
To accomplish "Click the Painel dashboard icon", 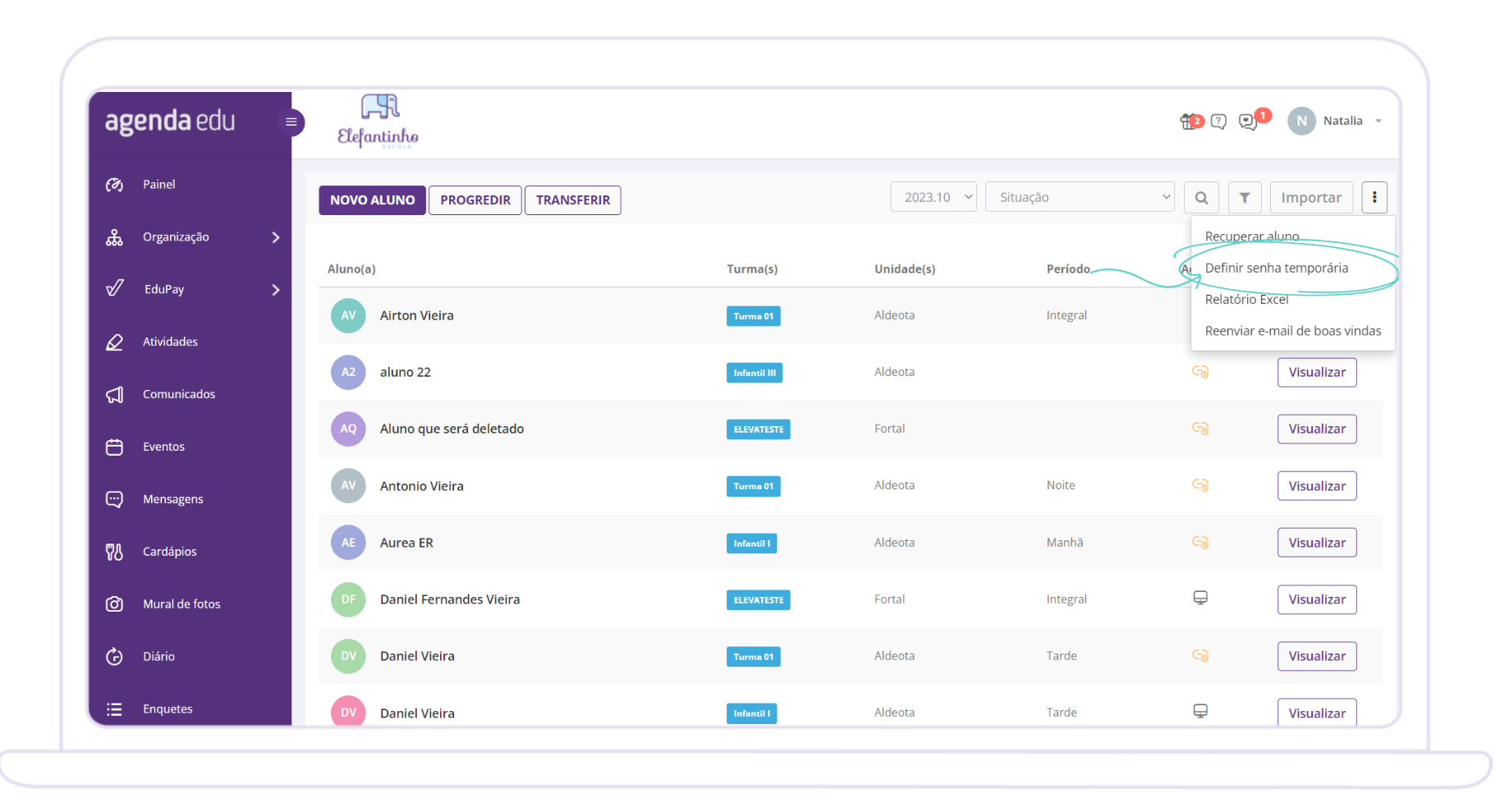I will click(115, 185).
